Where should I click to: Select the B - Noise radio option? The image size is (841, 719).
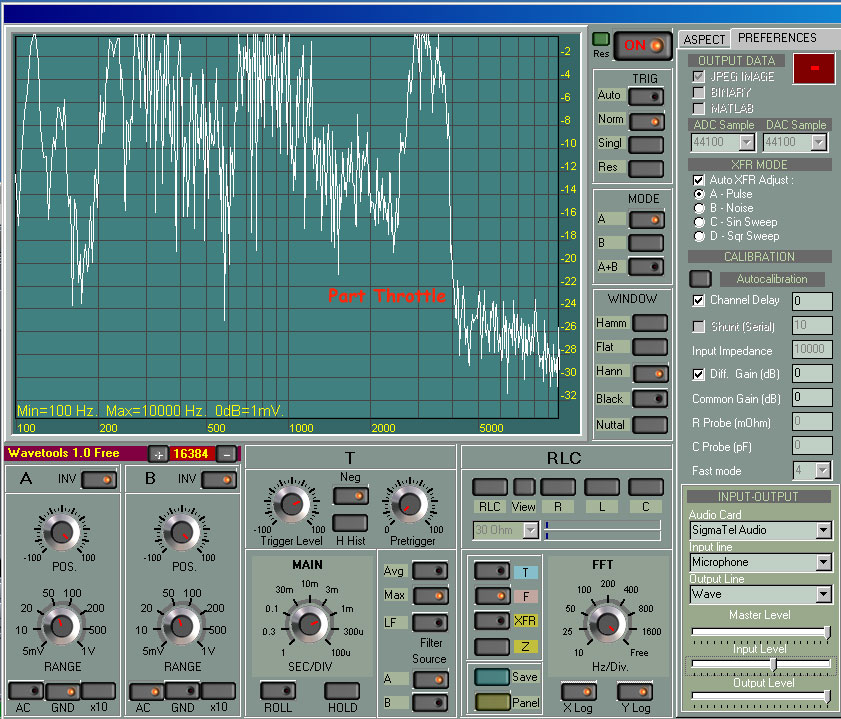tap(699, 208)
